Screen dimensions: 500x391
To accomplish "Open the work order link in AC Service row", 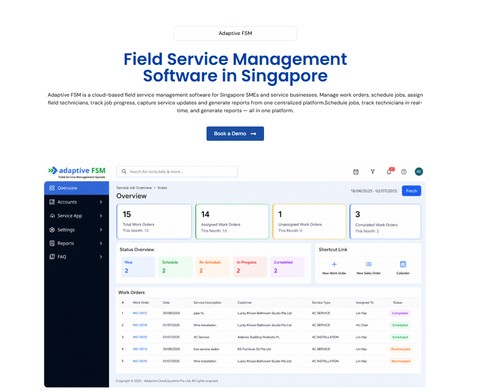I will 140,337.
